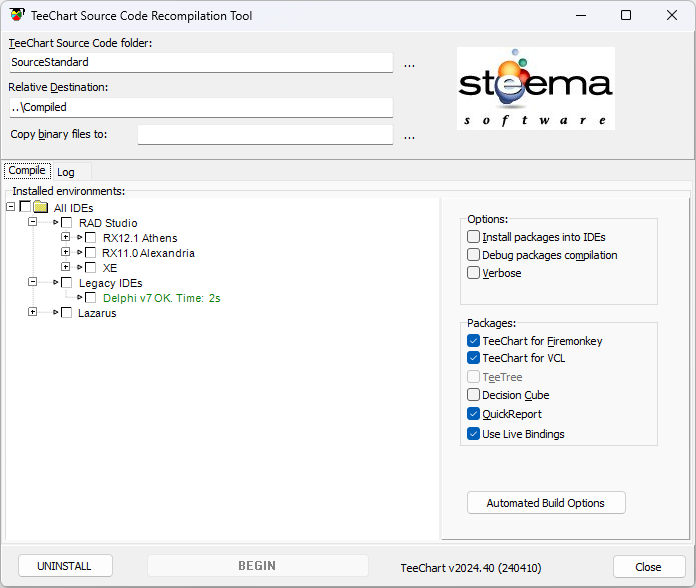Expand the XE tree node
The image size is (696, 588).
(65, 267)
